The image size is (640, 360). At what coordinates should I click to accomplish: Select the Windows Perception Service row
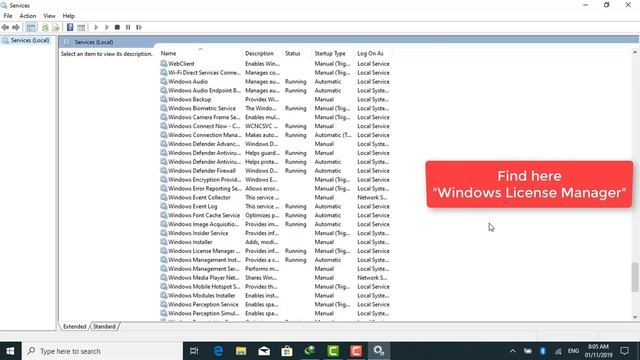275,304
